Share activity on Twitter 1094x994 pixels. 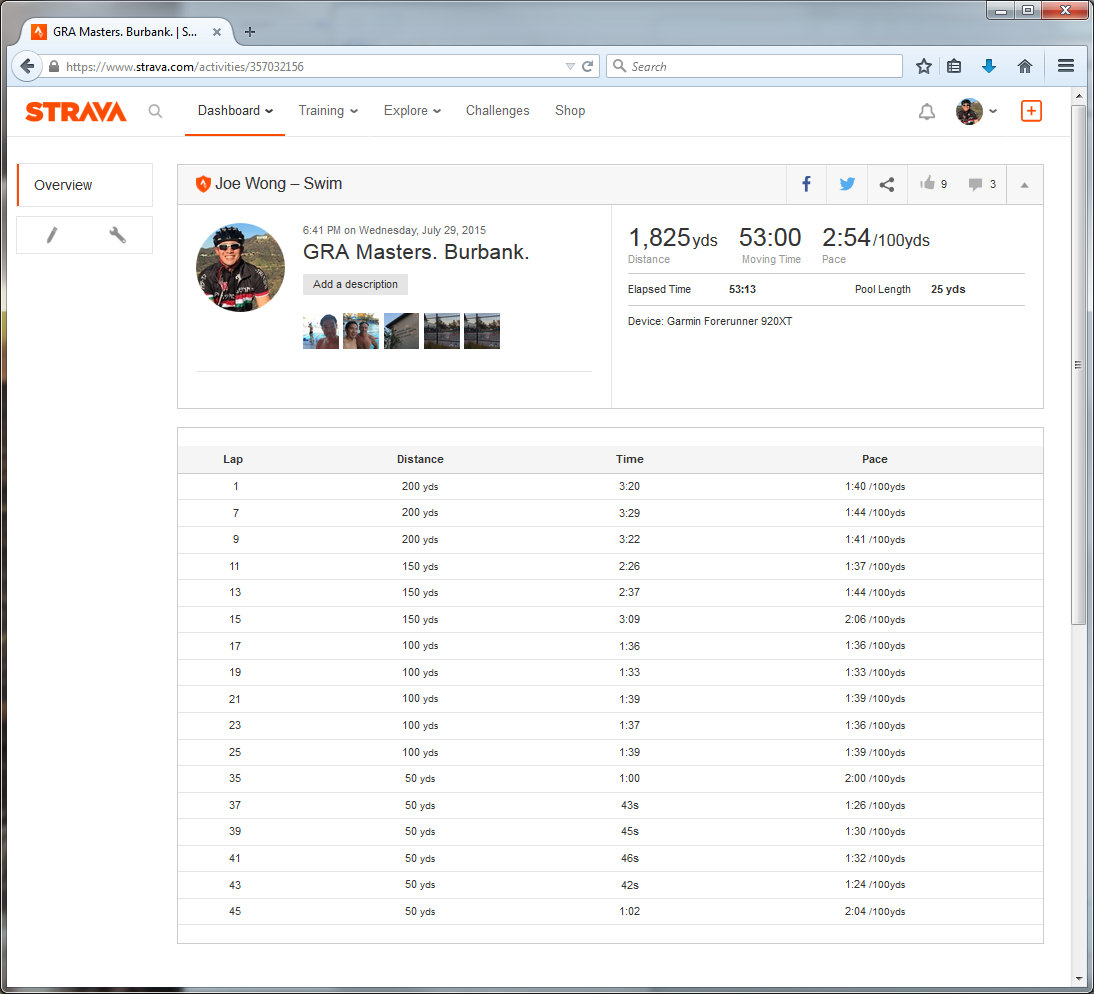(x=847, y=184)
